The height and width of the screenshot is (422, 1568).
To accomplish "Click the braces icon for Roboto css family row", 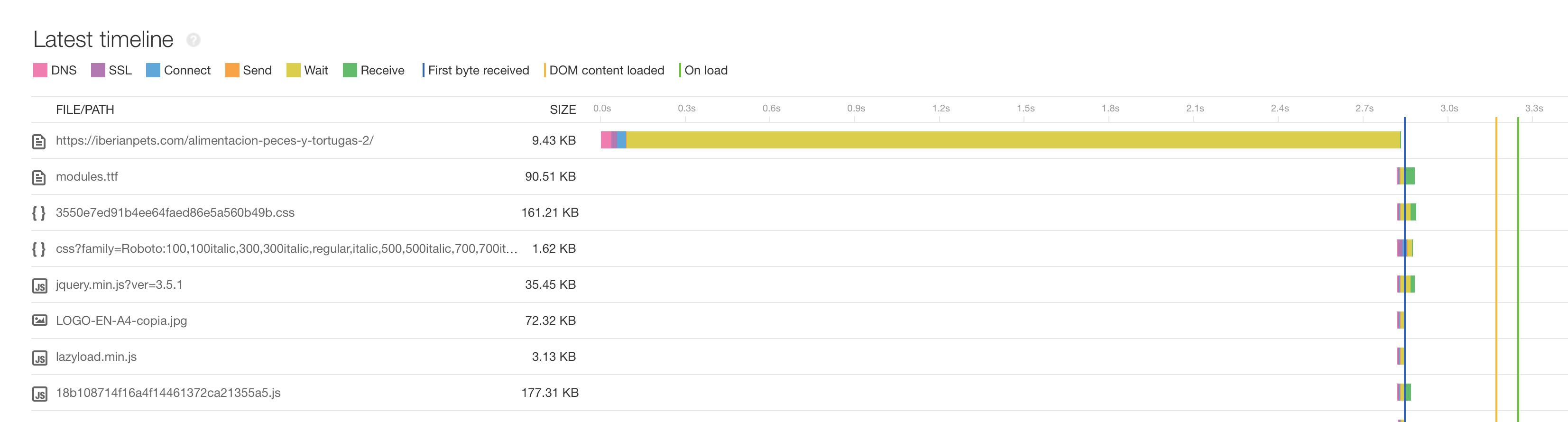I will tap(39, 249).
